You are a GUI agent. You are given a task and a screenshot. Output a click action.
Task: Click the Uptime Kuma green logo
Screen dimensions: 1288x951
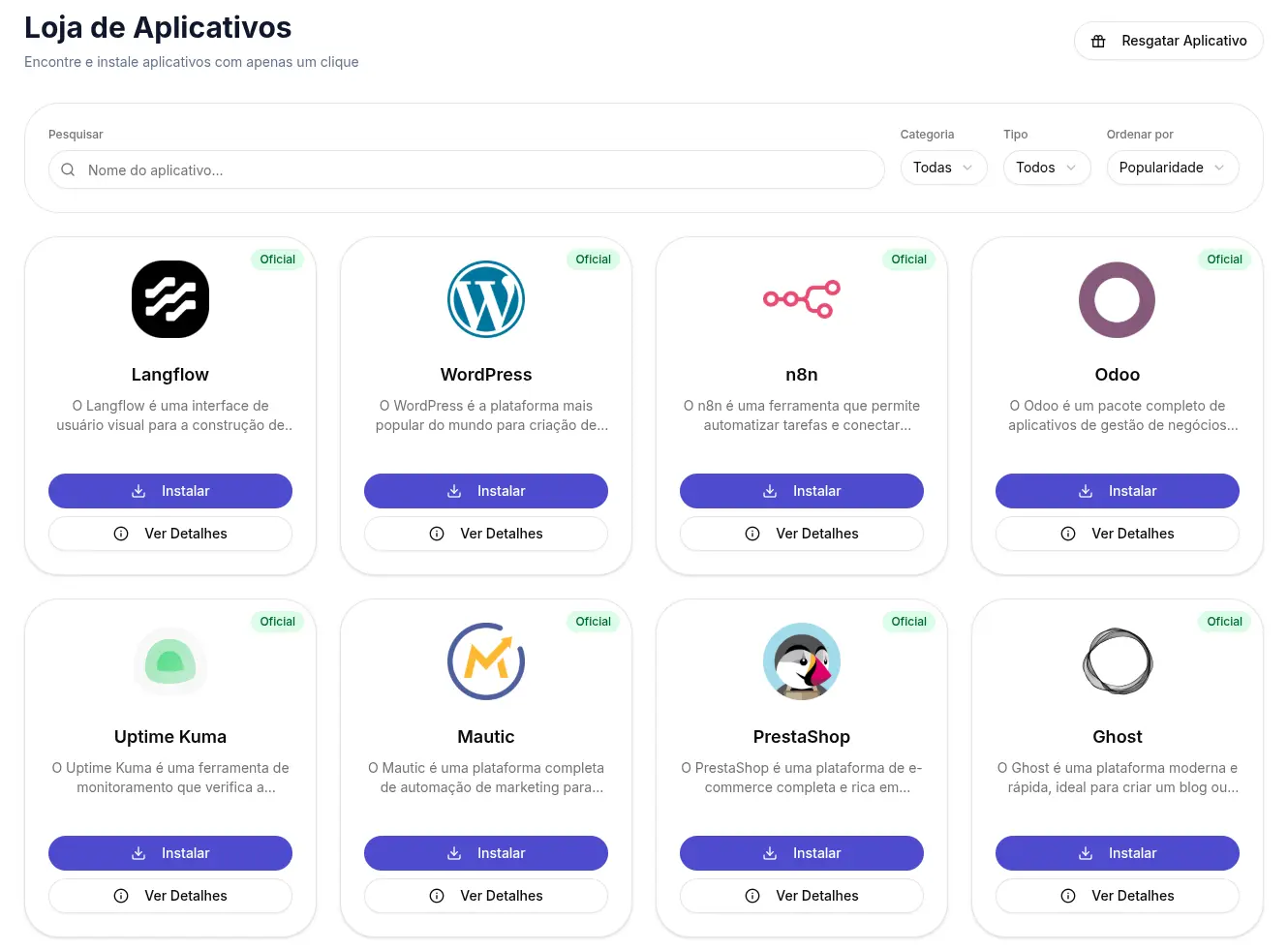(x=170, y=661)
